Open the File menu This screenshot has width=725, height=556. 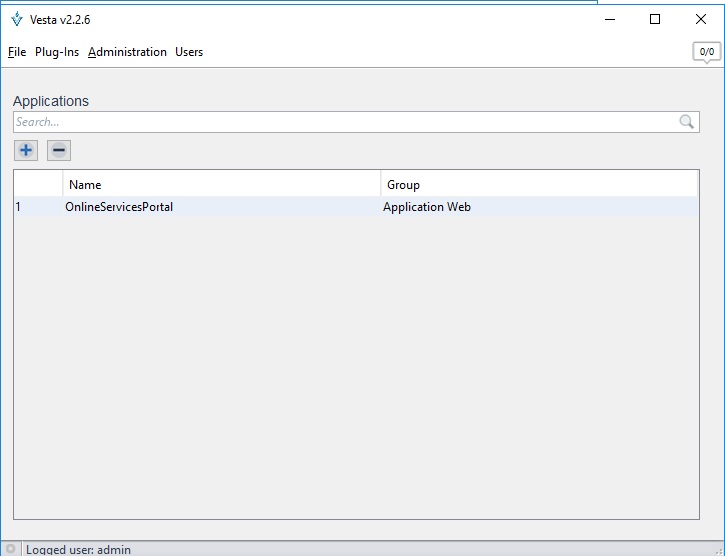click(x=16, y=52)
